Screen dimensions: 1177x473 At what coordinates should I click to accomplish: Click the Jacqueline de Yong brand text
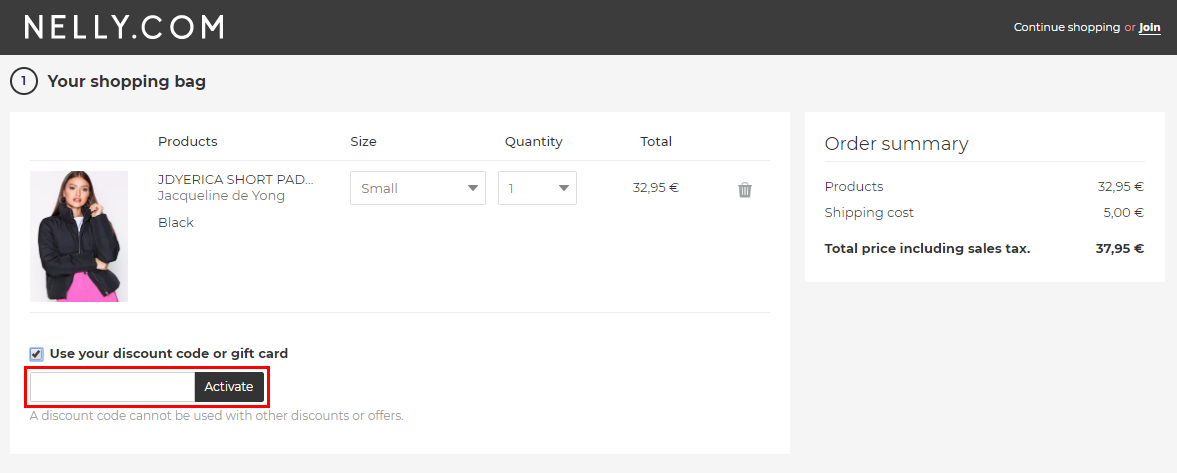click(x=221, y=196)
